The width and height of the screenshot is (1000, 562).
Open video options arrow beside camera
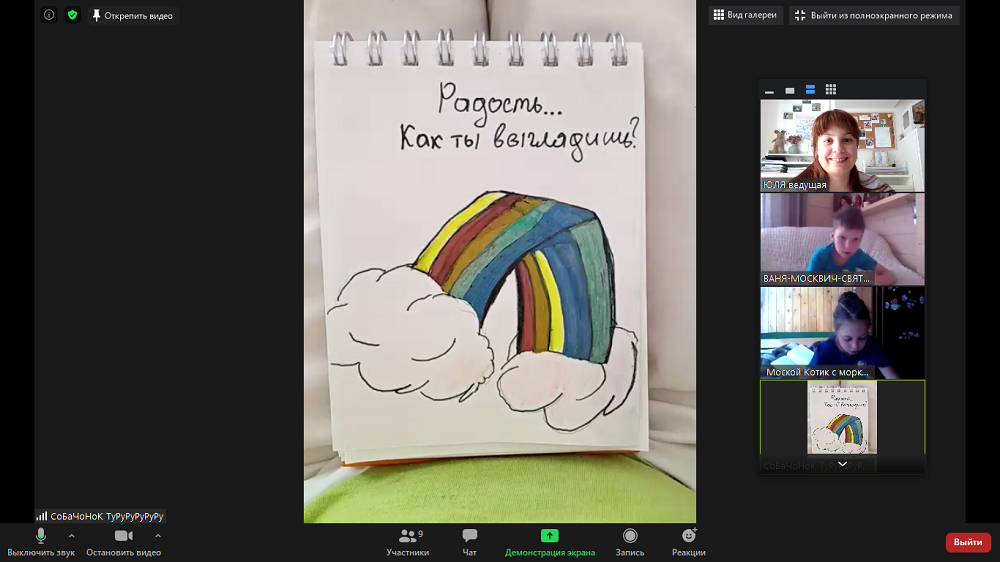158,536
